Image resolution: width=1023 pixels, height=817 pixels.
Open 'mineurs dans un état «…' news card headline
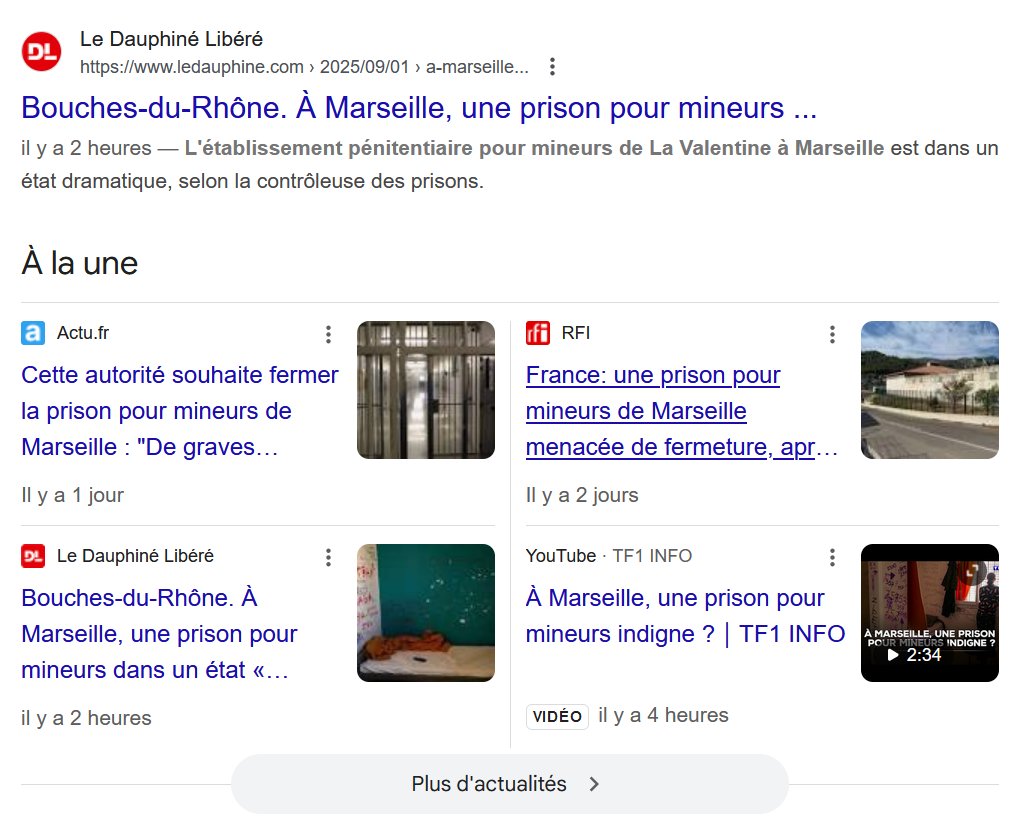coord(159,634)
